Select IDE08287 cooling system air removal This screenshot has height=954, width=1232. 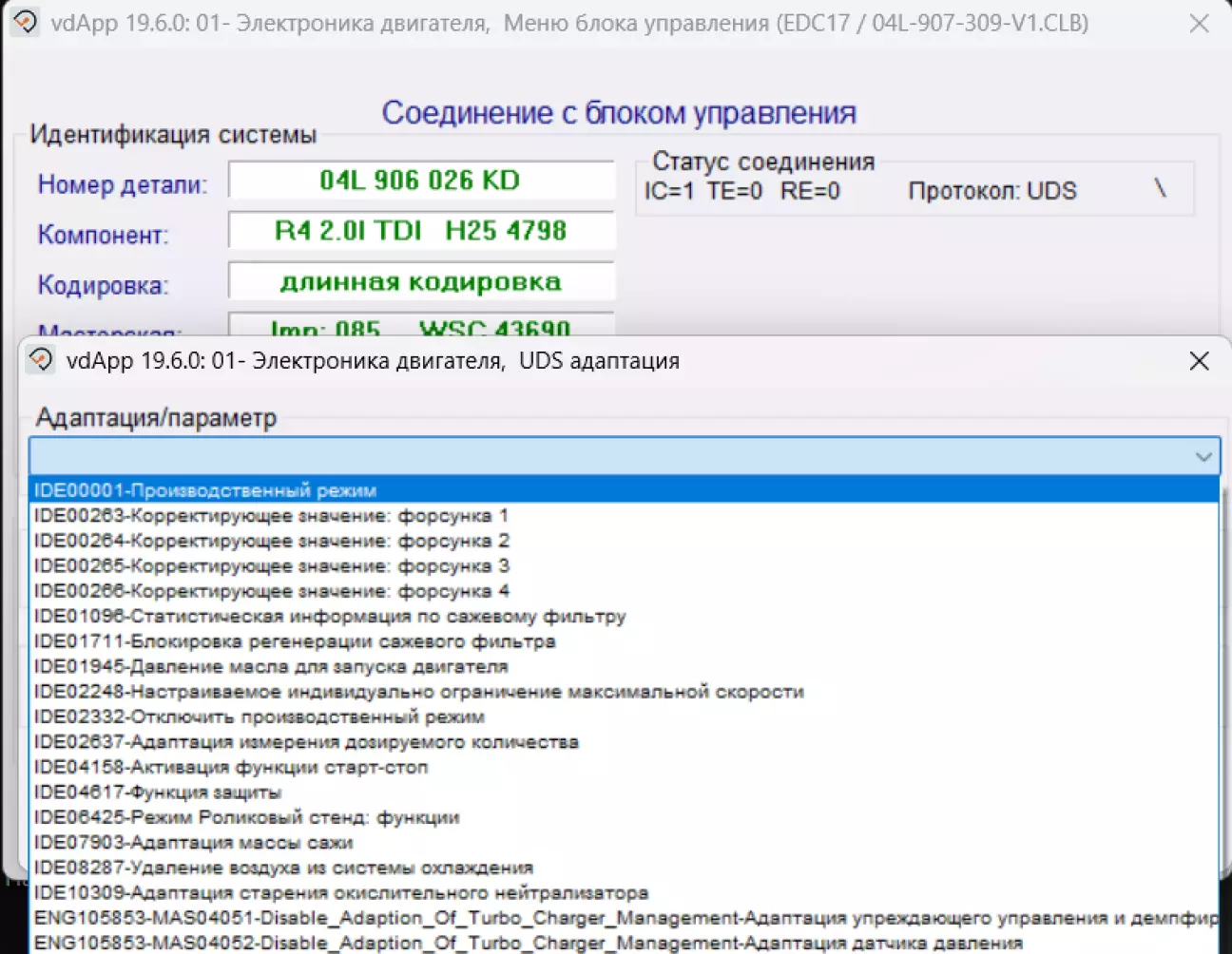pos(283,868)
